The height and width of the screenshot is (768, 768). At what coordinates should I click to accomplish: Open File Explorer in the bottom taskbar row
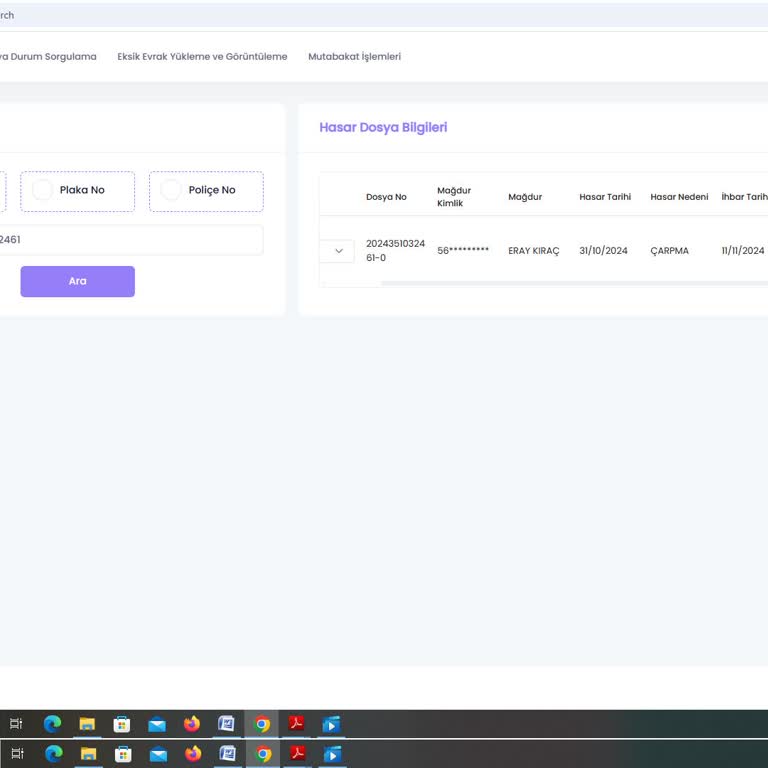tap(88, 754)
